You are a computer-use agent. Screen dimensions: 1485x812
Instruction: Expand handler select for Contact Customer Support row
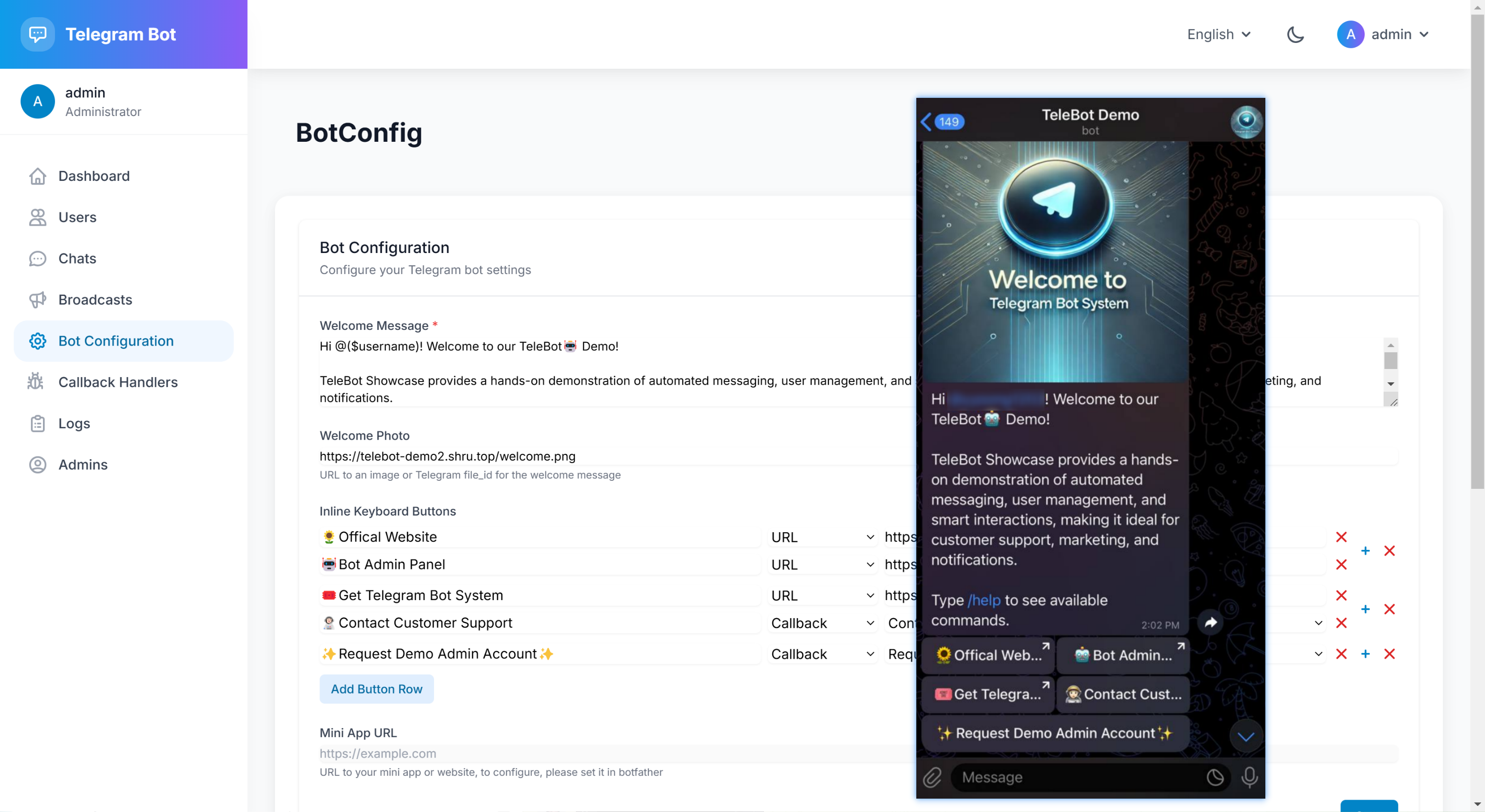click(1318, 622)
